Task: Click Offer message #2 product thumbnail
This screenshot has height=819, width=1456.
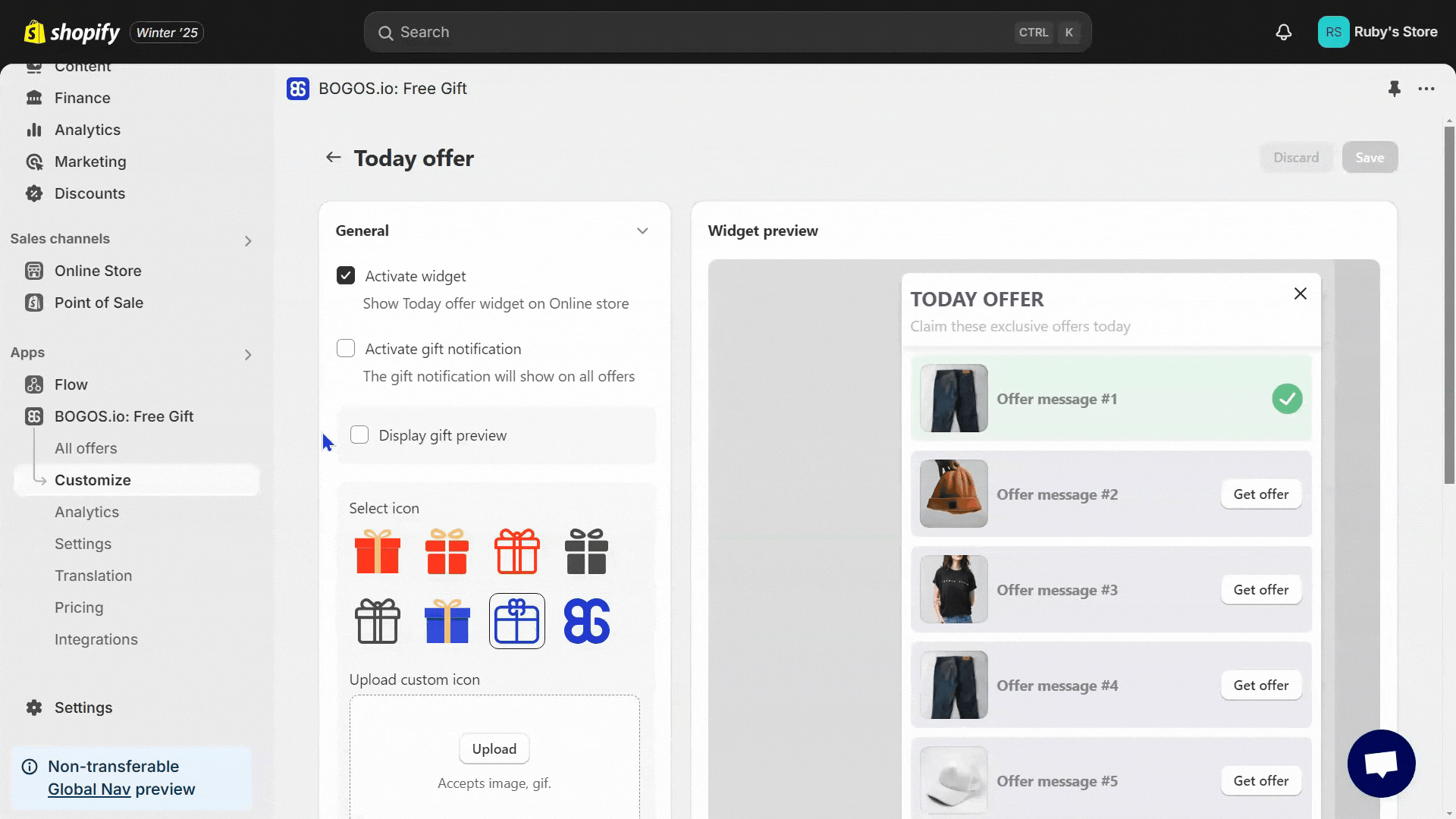Action: 953,494
